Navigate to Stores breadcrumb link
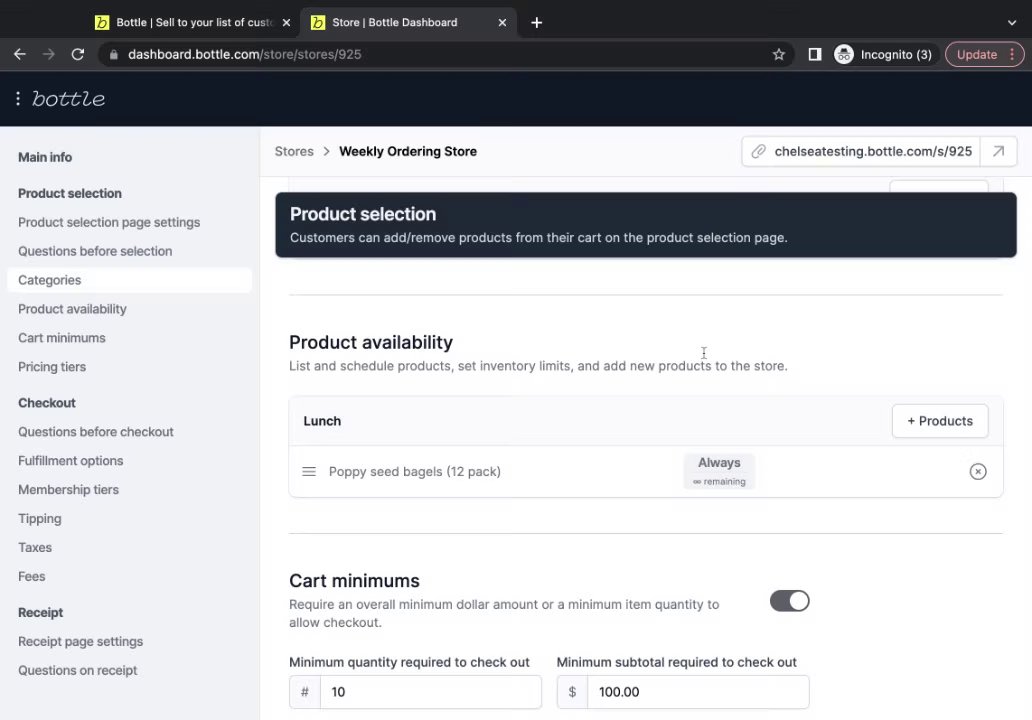The width and height of the screenshot is (1032, 720). pos(294,151)
